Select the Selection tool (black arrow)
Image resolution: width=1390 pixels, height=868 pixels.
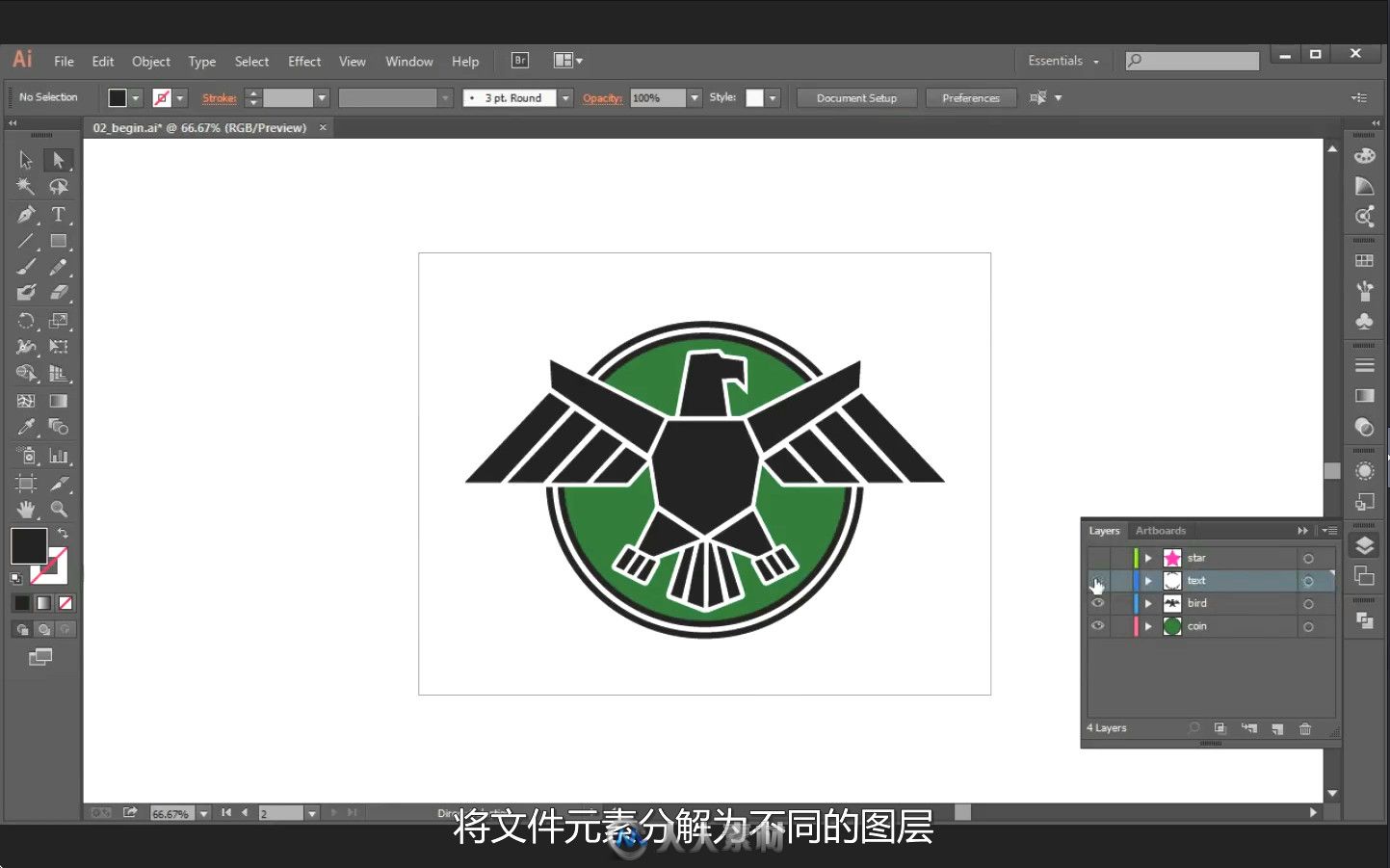(x=26, y=160)
